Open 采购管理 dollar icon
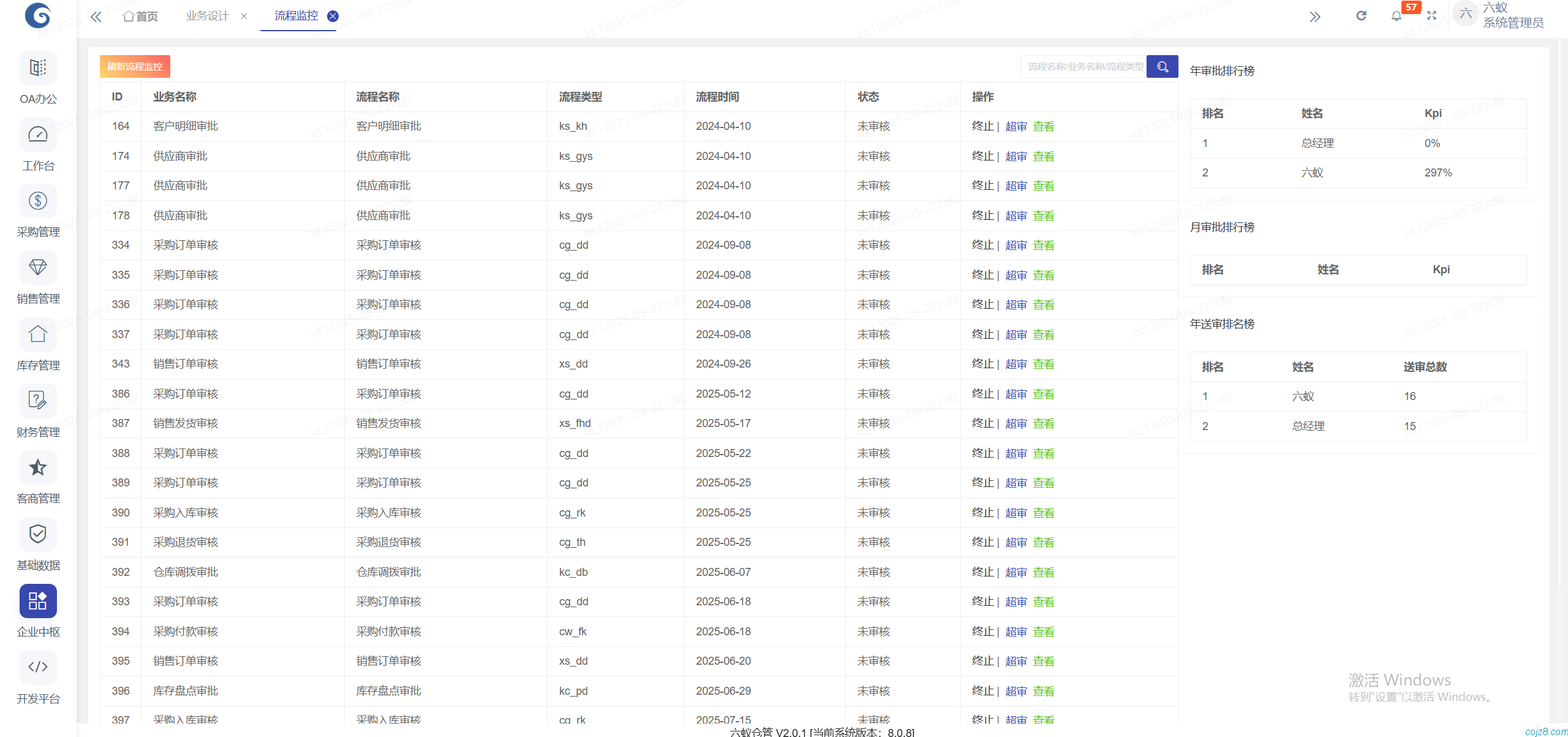1568x737 pixels. [x=38, y=201]
